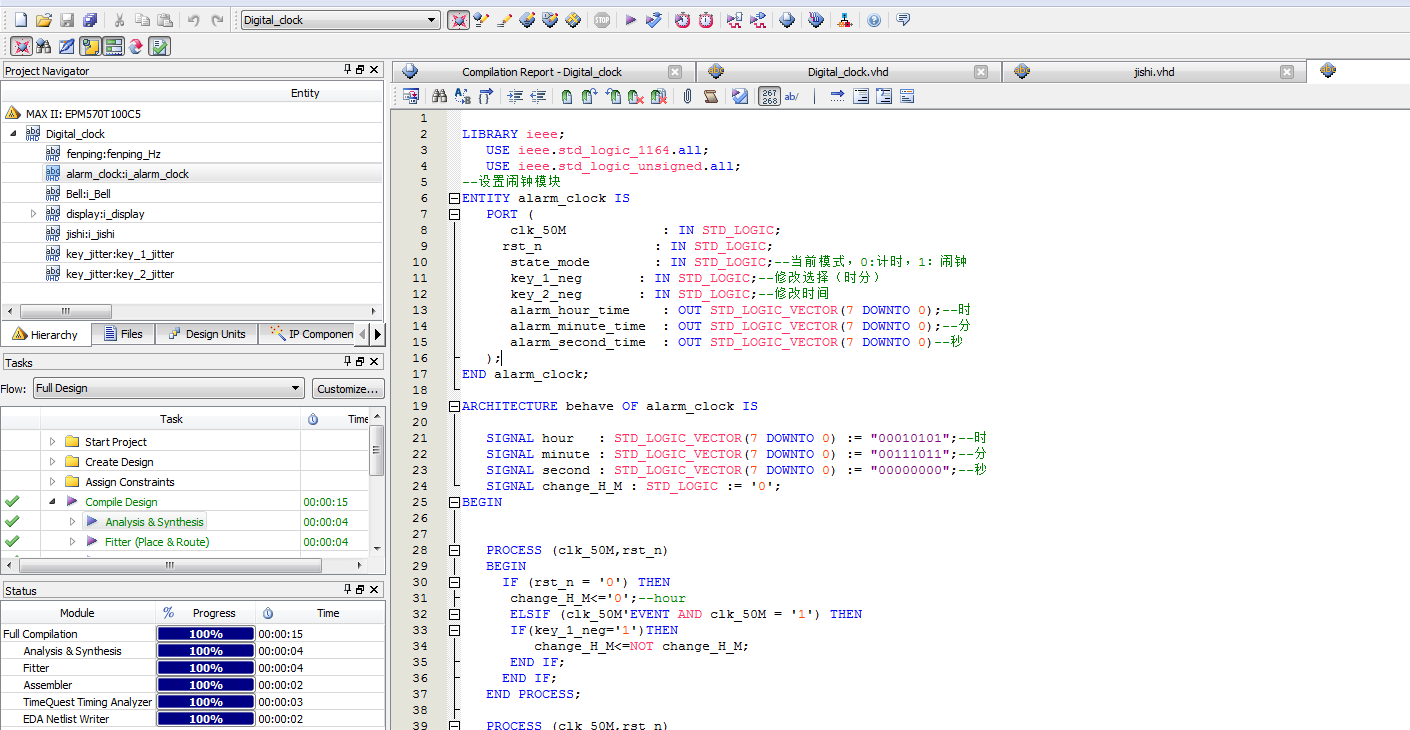
Task: Select jishi:i_jishi in the hierarchy
Action: [x=90, y=234]
